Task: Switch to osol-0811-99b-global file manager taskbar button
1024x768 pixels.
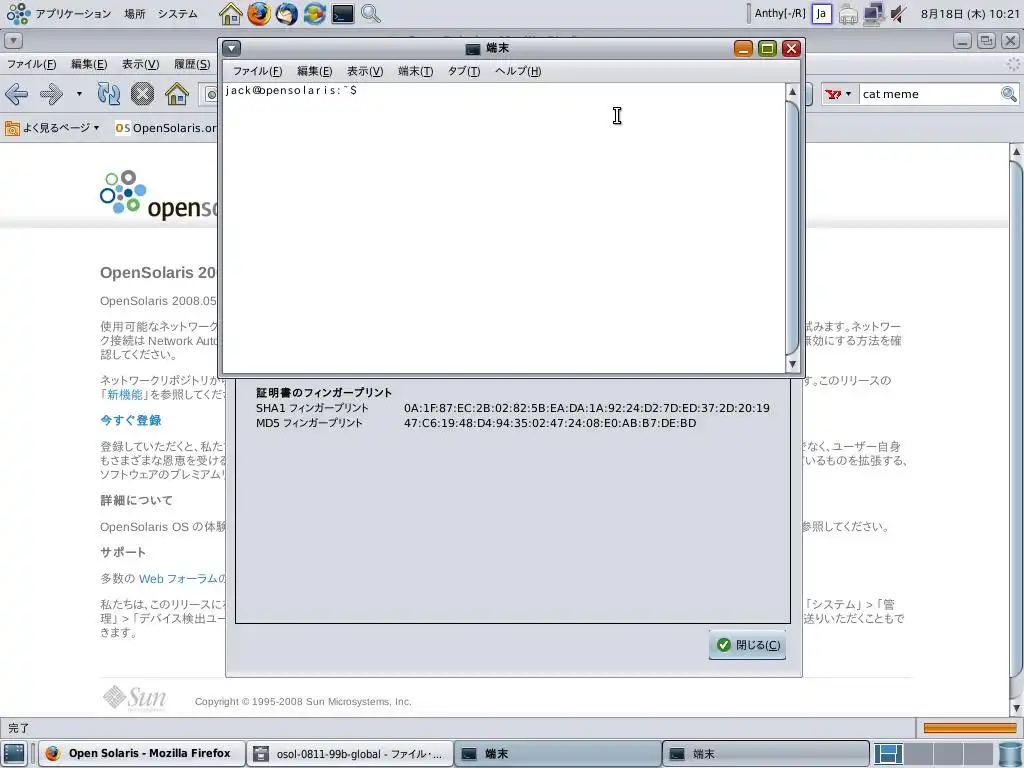Action: (351, 754)
